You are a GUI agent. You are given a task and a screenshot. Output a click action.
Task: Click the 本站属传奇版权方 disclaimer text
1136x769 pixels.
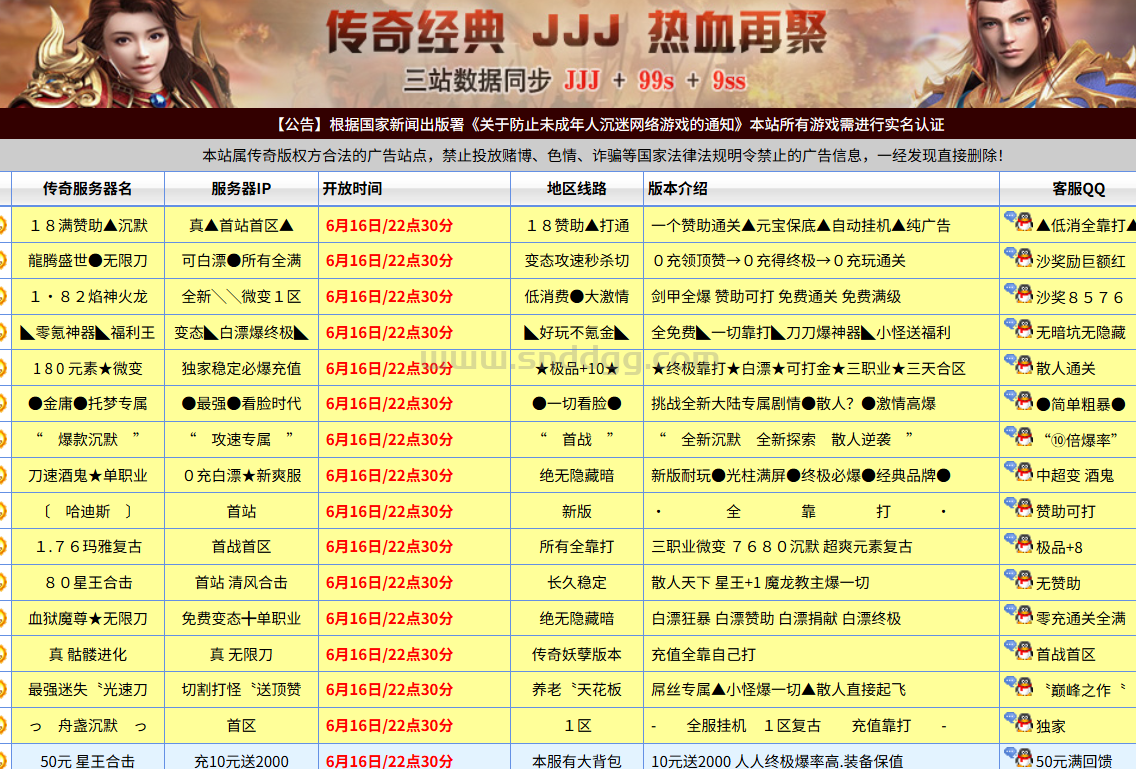[603, 155]
